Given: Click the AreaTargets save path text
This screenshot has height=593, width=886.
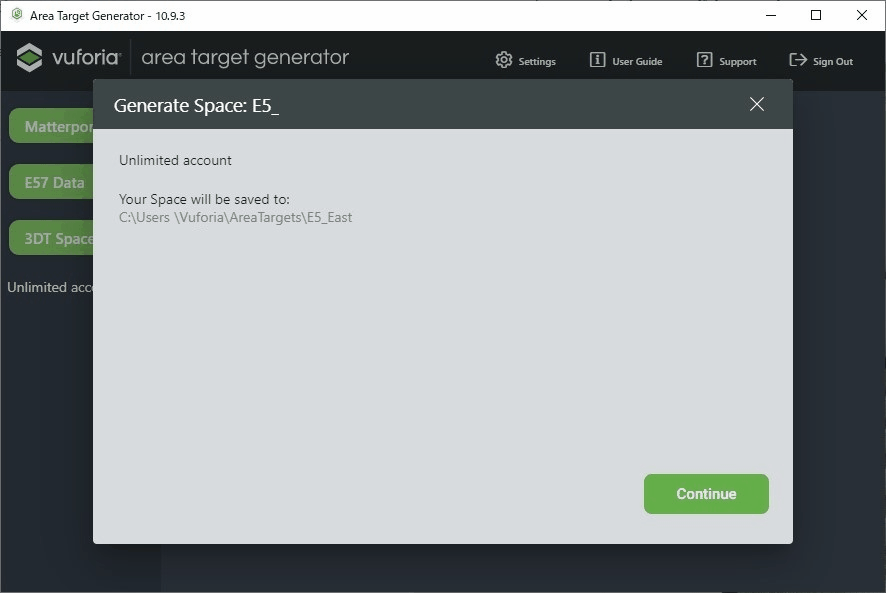Looking at the screenshot, I should pyautogui.click(x=235, y=217).
